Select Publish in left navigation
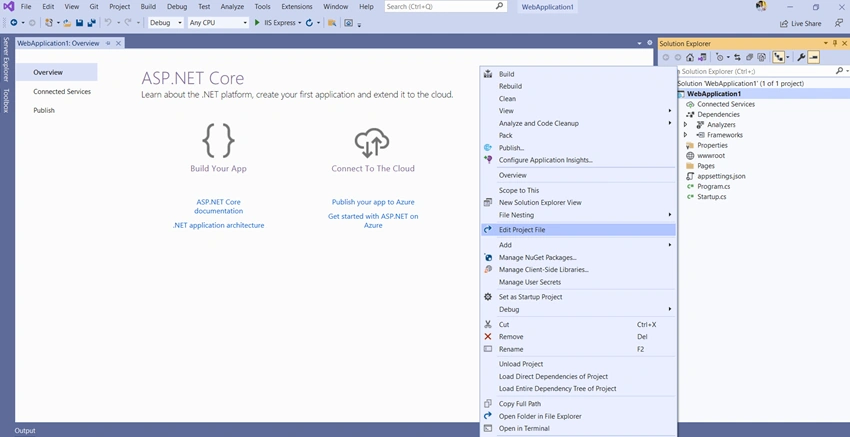850x437 pixels. [44, 110]
